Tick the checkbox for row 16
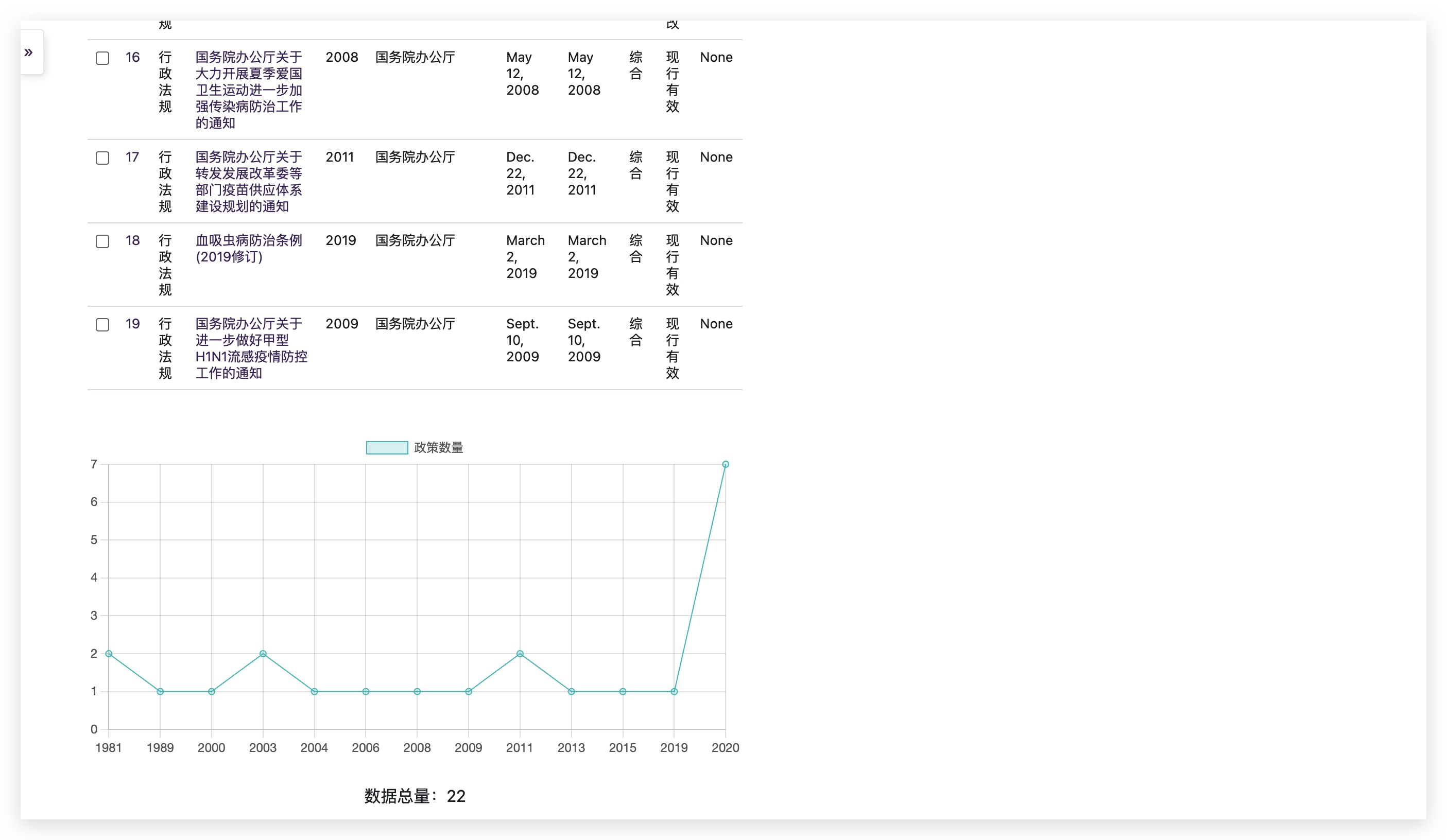 click(x=102, y=58)
